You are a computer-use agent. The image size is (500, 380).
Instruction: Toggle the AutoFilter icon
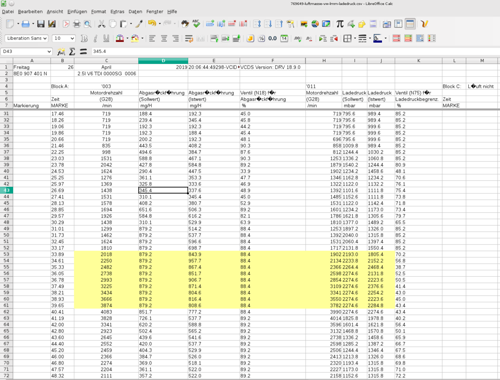(x=290, y=24)
